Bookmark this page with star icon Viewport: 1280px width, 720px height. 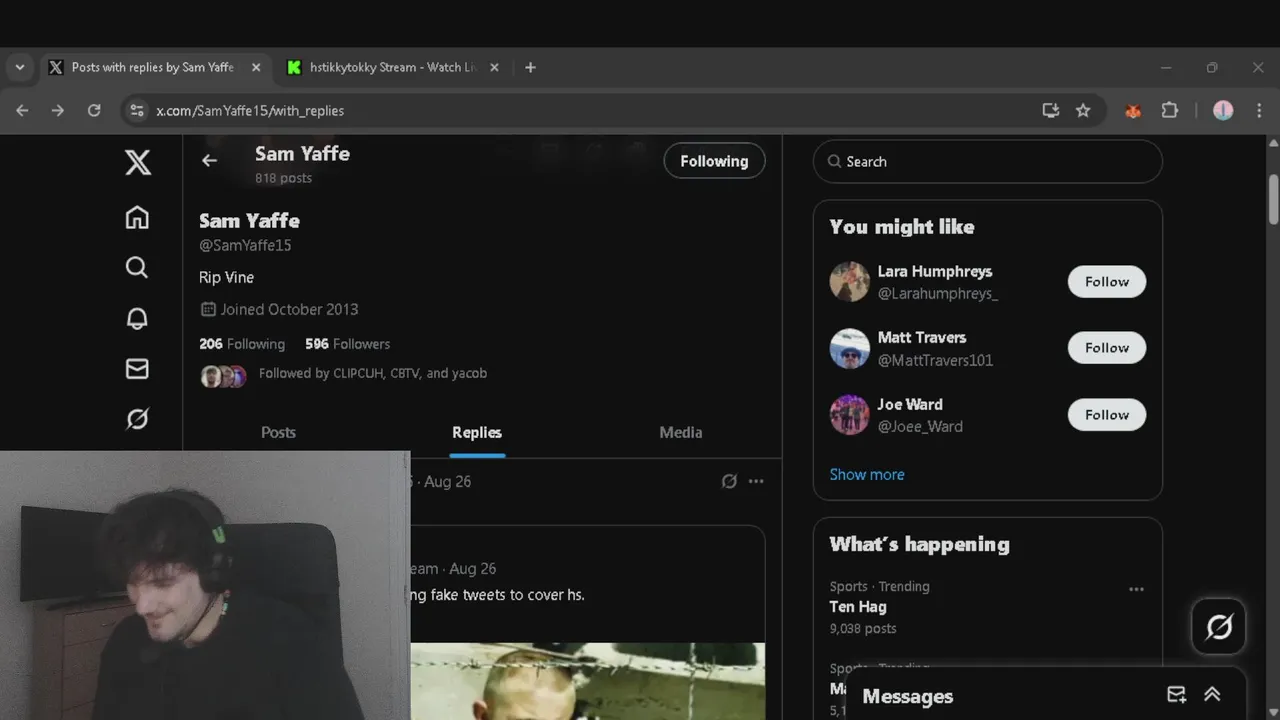click(1083, 111)
